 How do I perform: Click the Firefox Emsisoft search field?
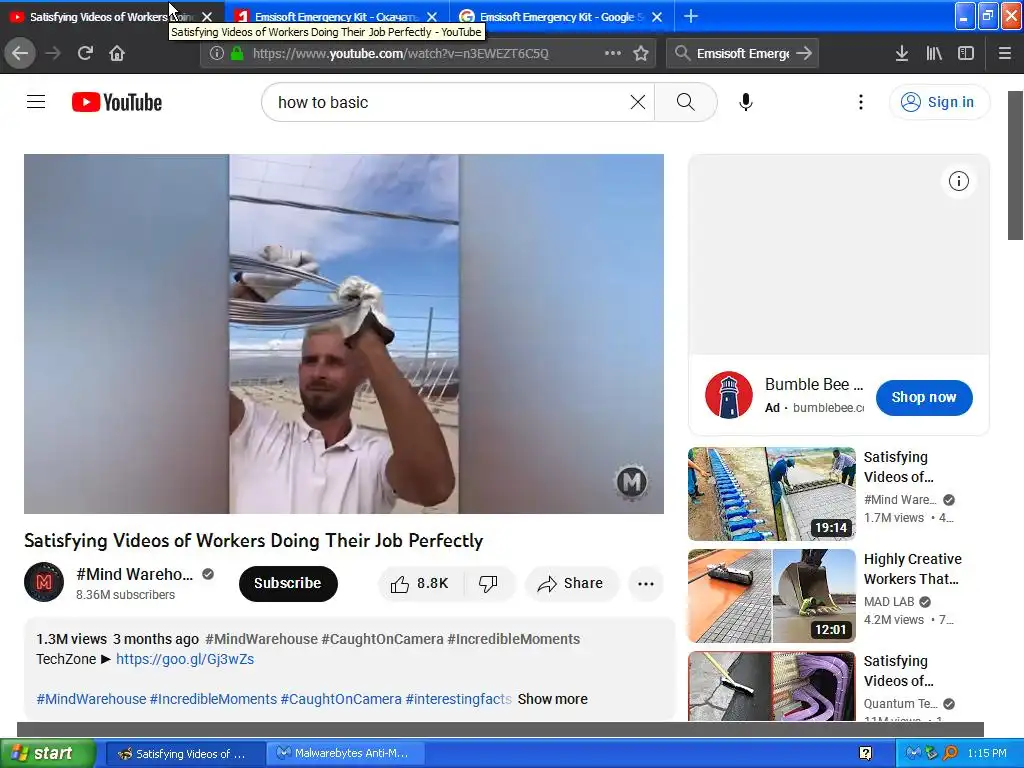(742, 54)
